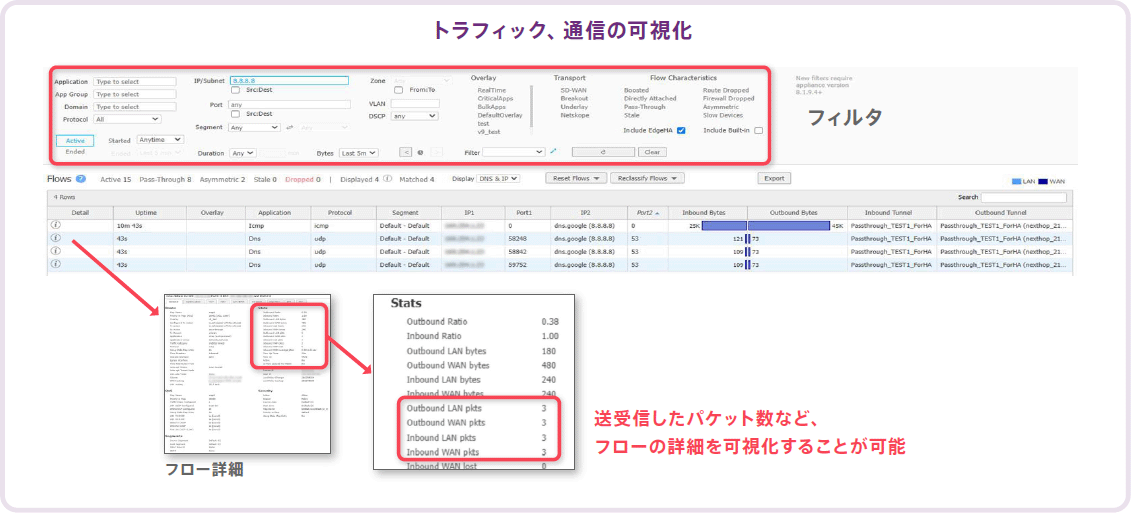
Task: Filter by Slow Devices characteristic
Action: click(723, 115)
